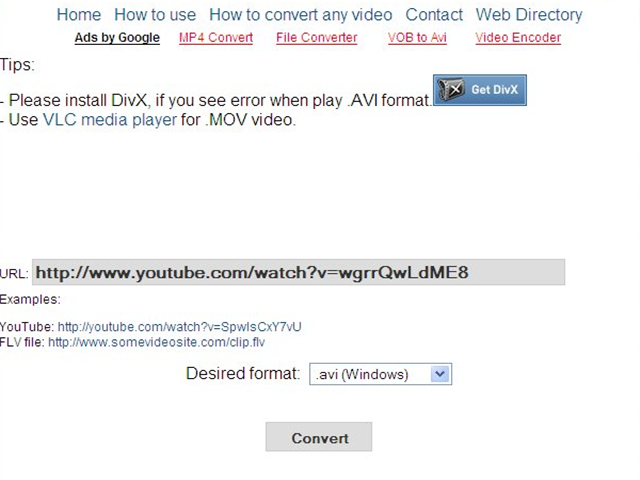Open the Web Directory link
640x480 pixels.
529,15
